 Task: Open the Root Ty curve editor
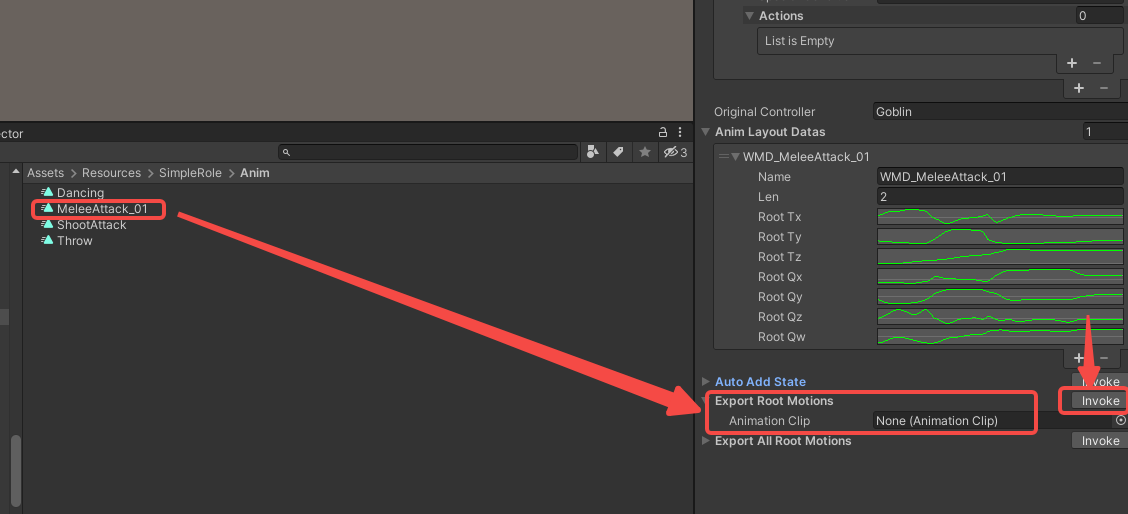pos(1000,237)
